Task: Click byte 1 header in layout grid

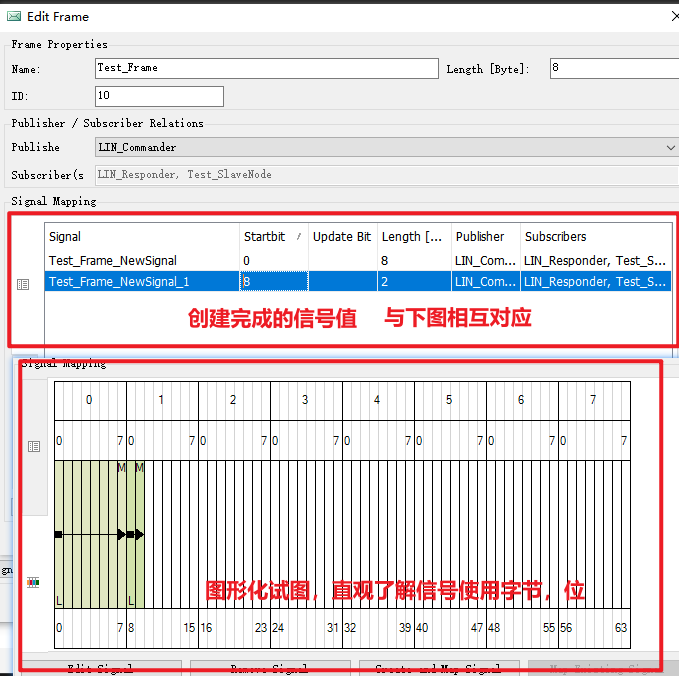Action: pos(162,400)
